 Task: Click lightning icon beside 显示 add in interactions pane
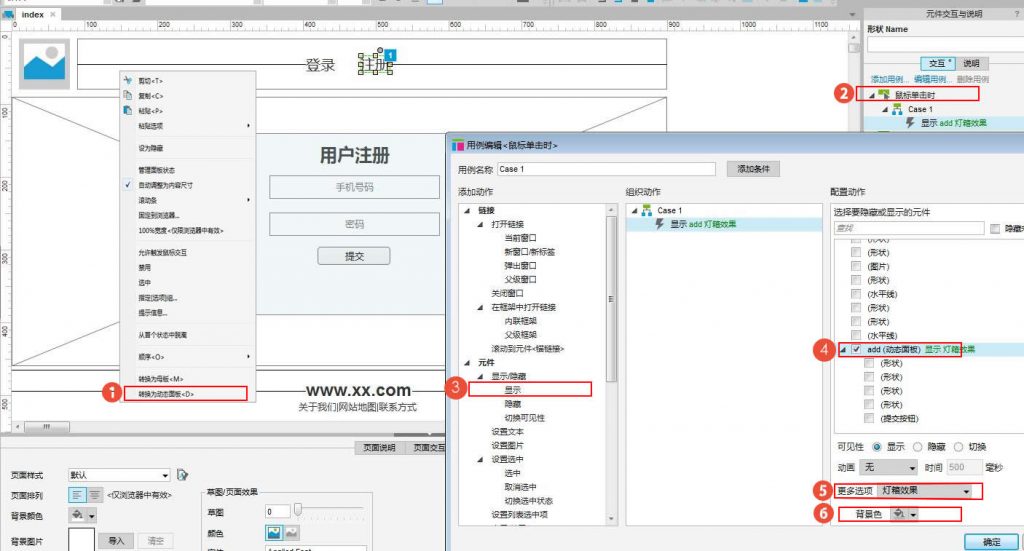pyautogui.click(x=910, y=123)
